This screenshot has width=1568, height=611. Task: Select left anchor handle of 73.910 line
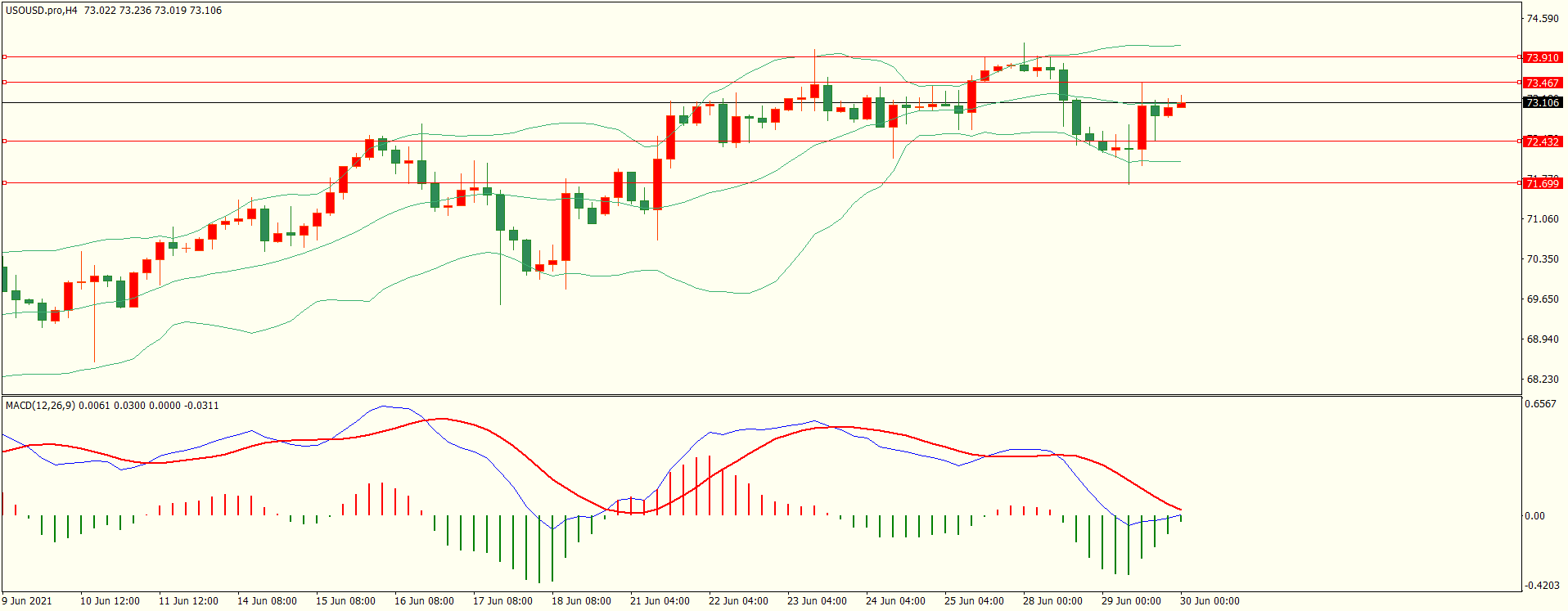(x=5, y=57)
